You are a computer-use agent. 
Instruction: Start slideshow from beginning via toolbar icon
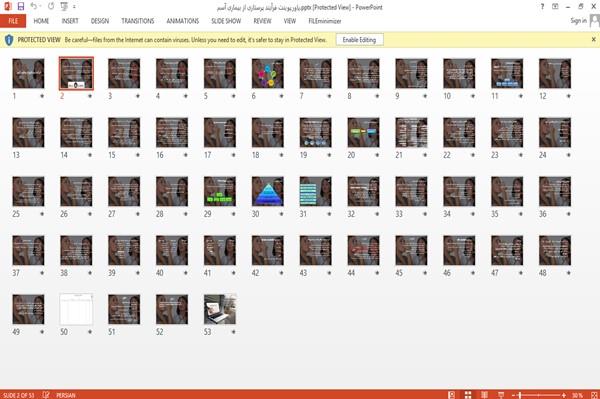click(64, 6)
